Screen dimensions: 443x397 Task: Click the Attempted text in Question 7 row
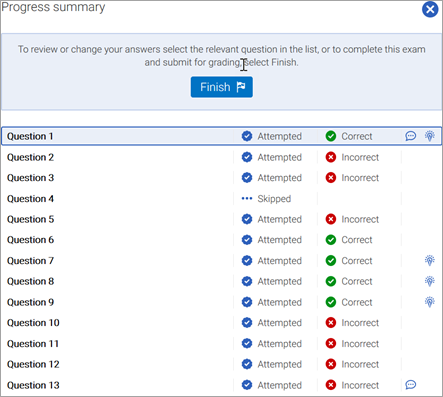(x=279, y=261)
